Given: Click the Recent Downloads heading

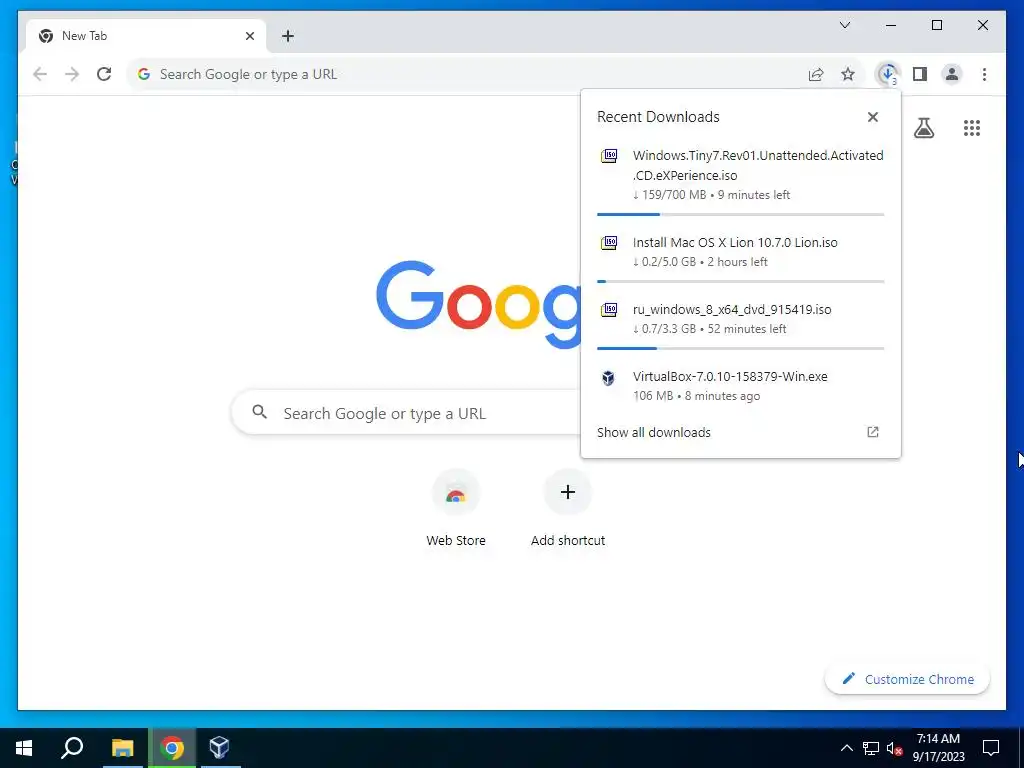Looking at the screenshot, I should [x=658, y=117].
